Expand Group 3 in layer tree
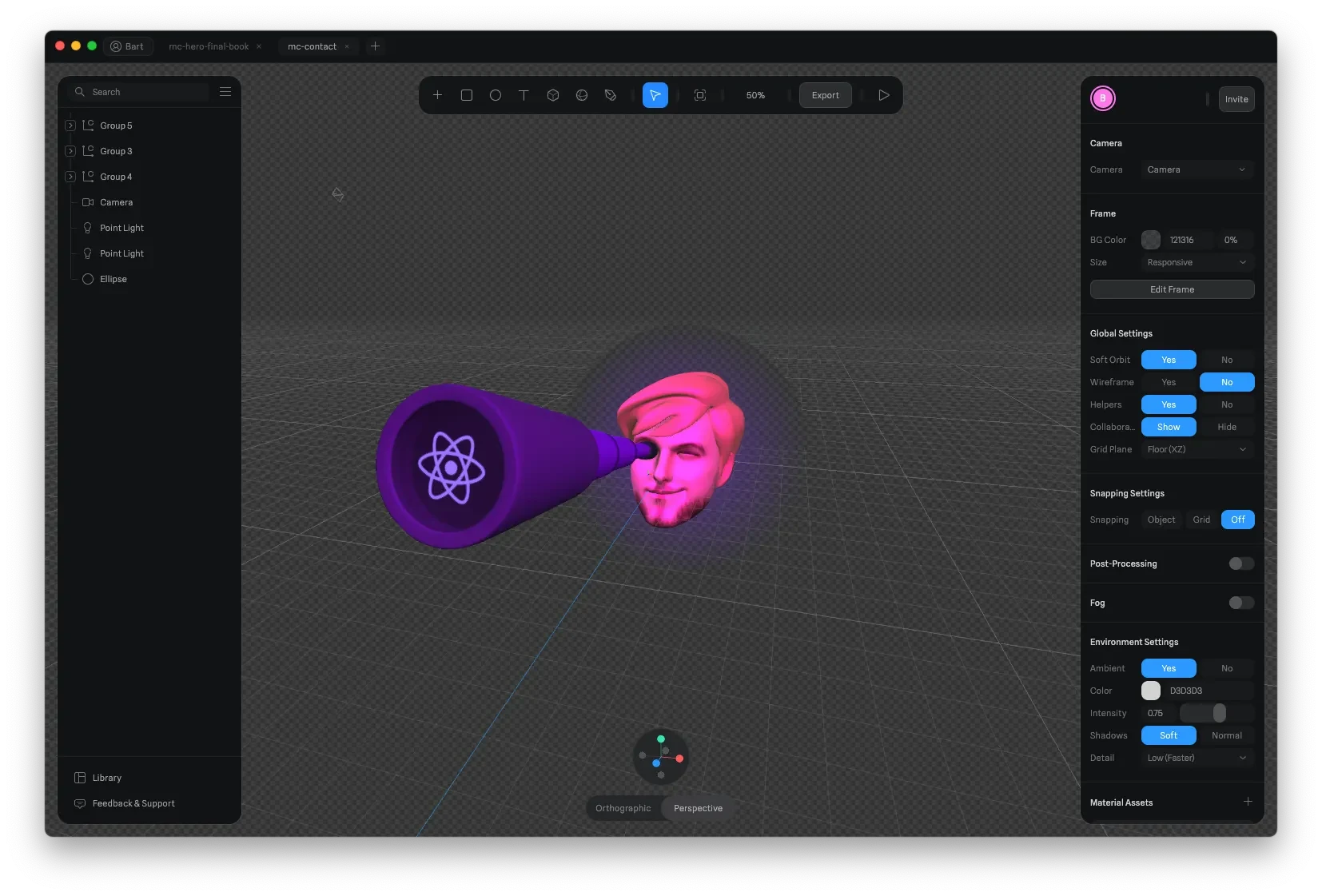 click(x=70, y=151)
